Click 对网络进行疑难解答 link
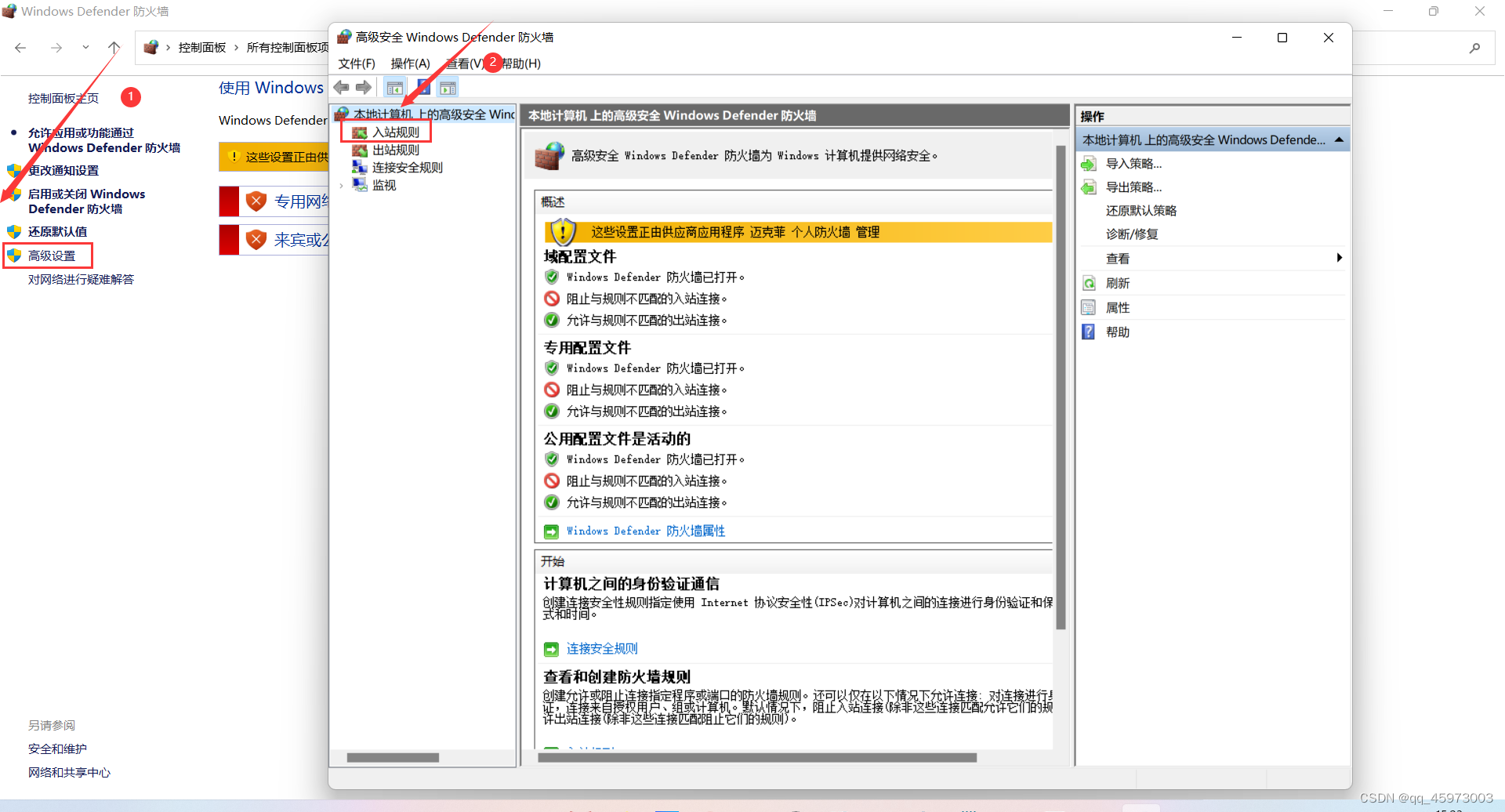1505x812 pixels. click(x=81, y=280)
